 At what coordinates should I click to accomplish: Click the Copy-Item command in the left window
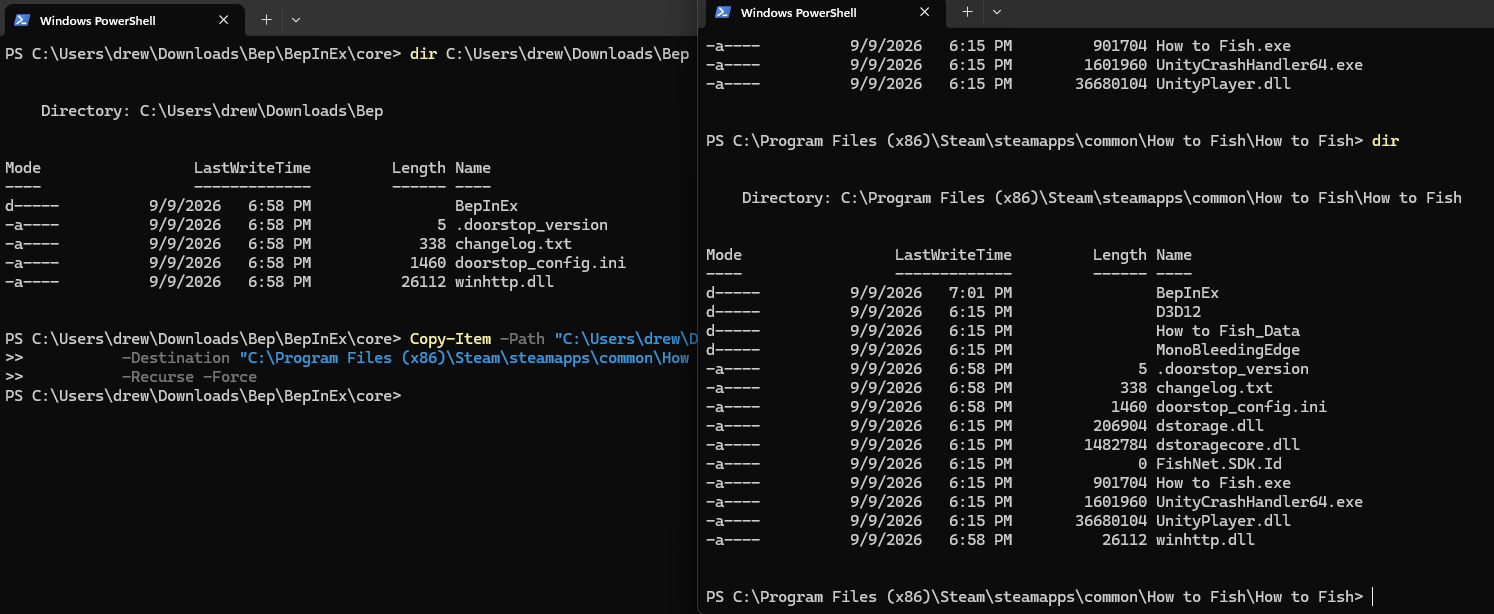450,339
